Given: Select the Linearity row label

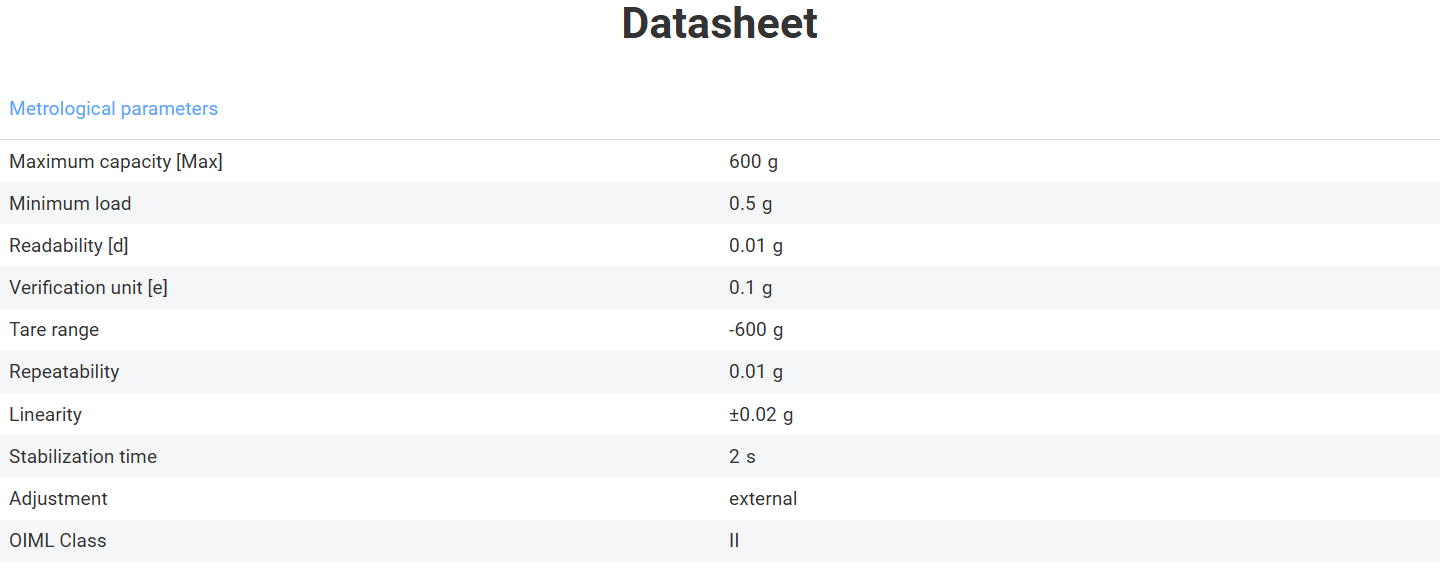Looking at the screenshot, I should pyautogui.click(x=45, y=415).
